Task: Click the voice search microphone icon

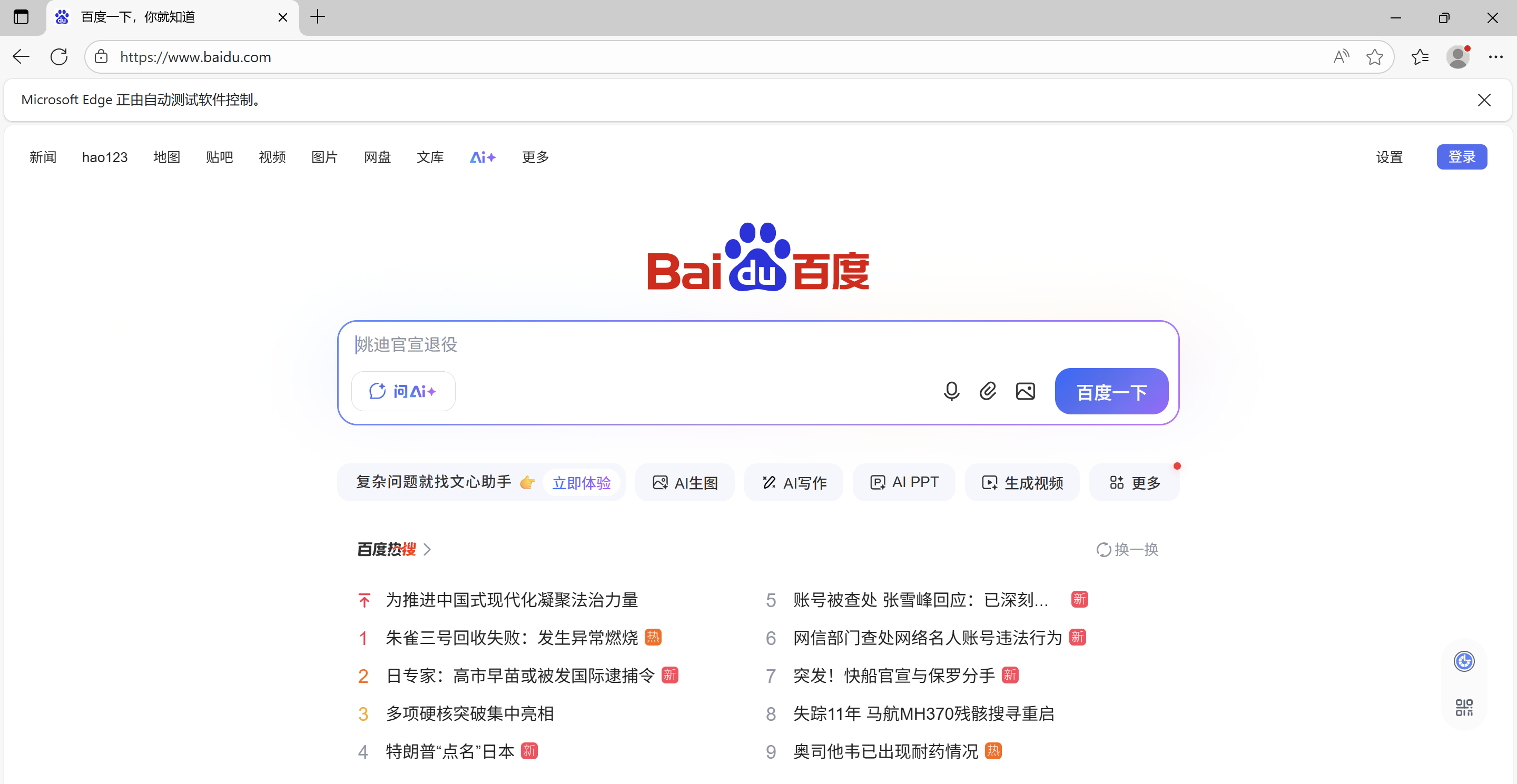Action: (951, 391)
